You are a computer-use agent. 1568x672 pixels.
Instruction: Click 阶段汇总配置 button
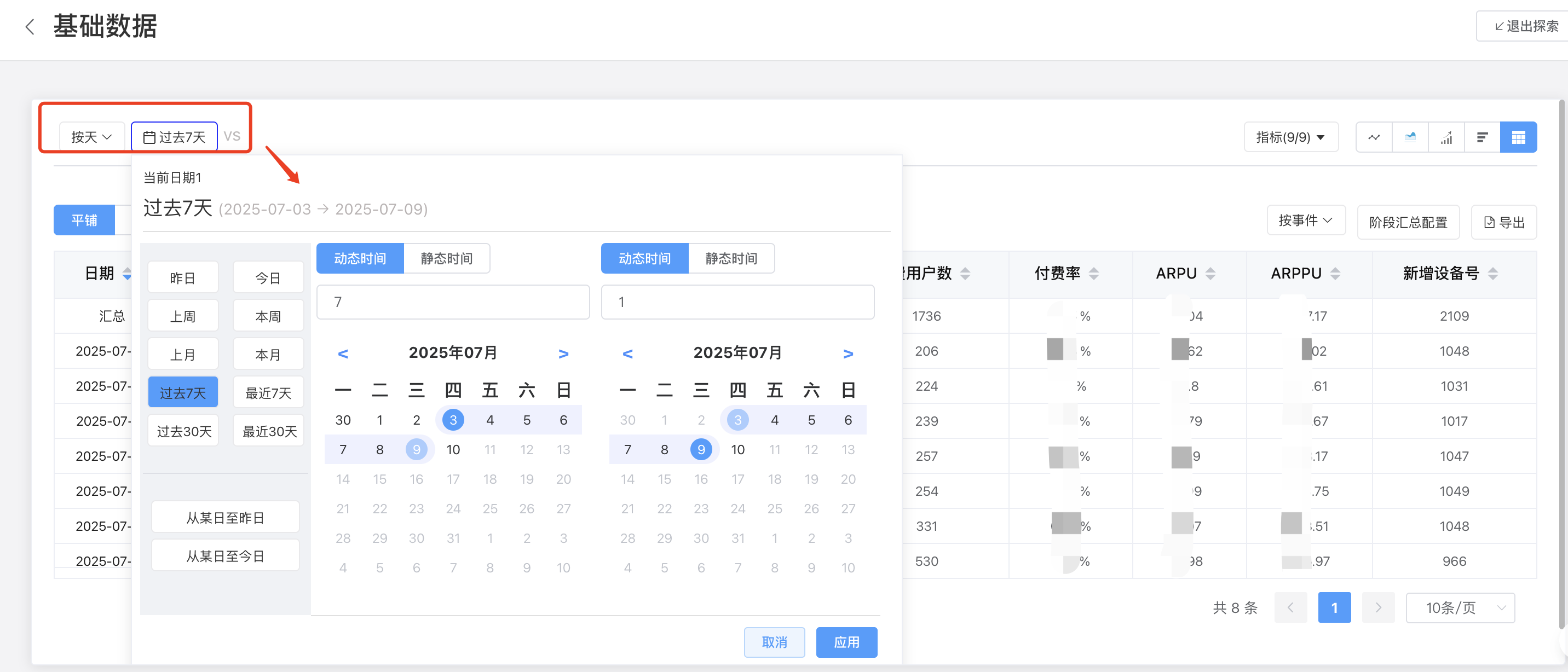(x=1408, y=222)
